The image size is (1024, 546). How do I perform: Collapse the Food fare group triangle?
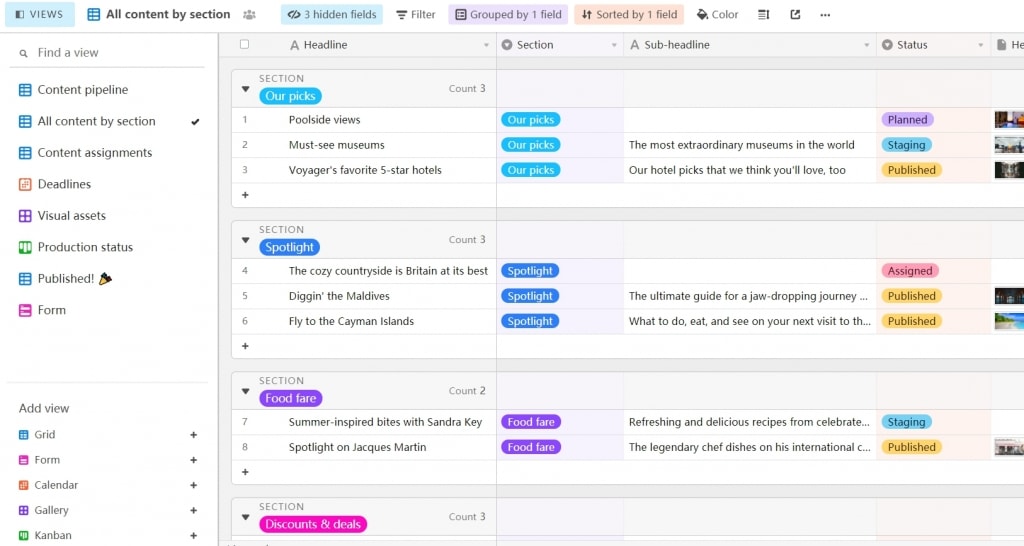tap(246, 391)
